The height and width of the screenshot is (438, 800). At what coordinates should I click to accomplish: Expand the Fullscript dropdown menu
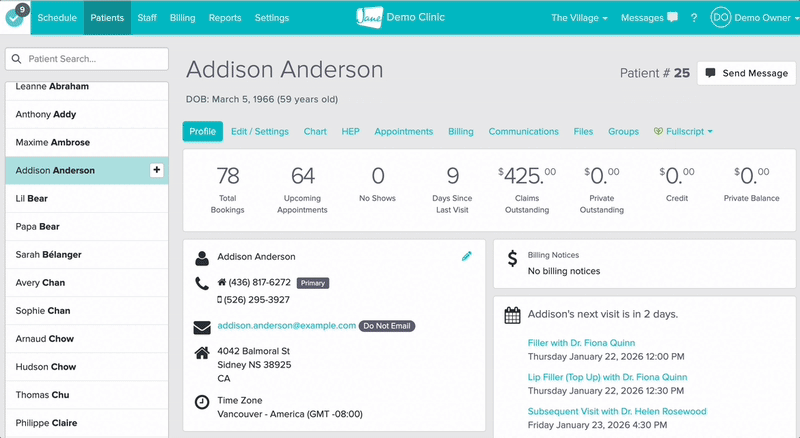tap(683, 132)
